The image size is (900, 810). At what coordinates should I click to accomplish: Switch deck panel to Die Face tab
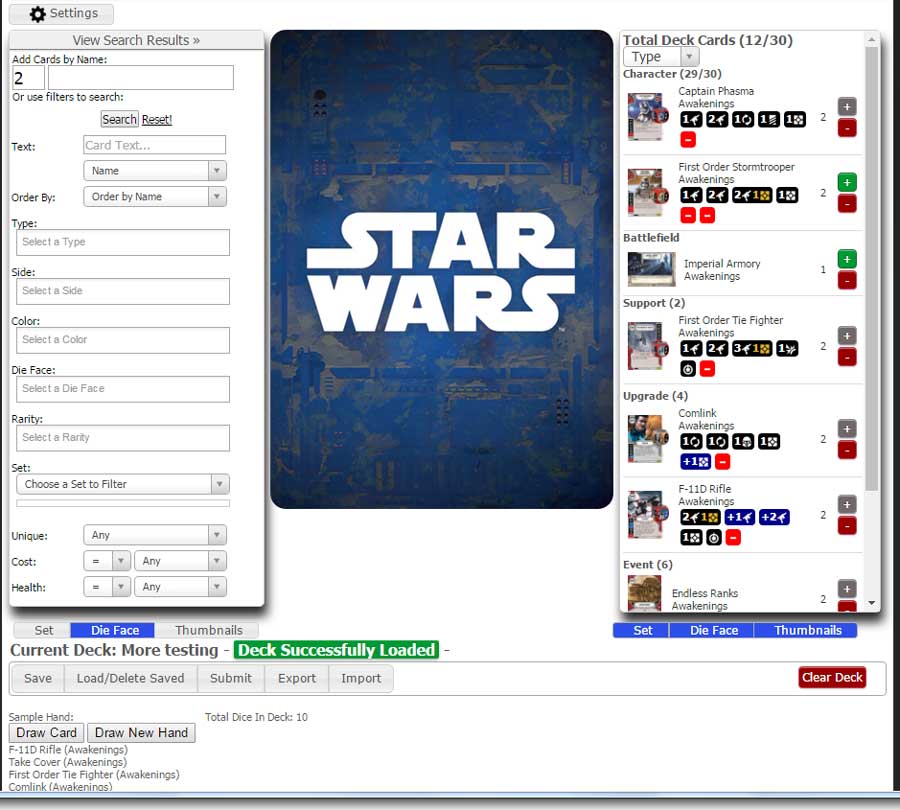point(713,630)
